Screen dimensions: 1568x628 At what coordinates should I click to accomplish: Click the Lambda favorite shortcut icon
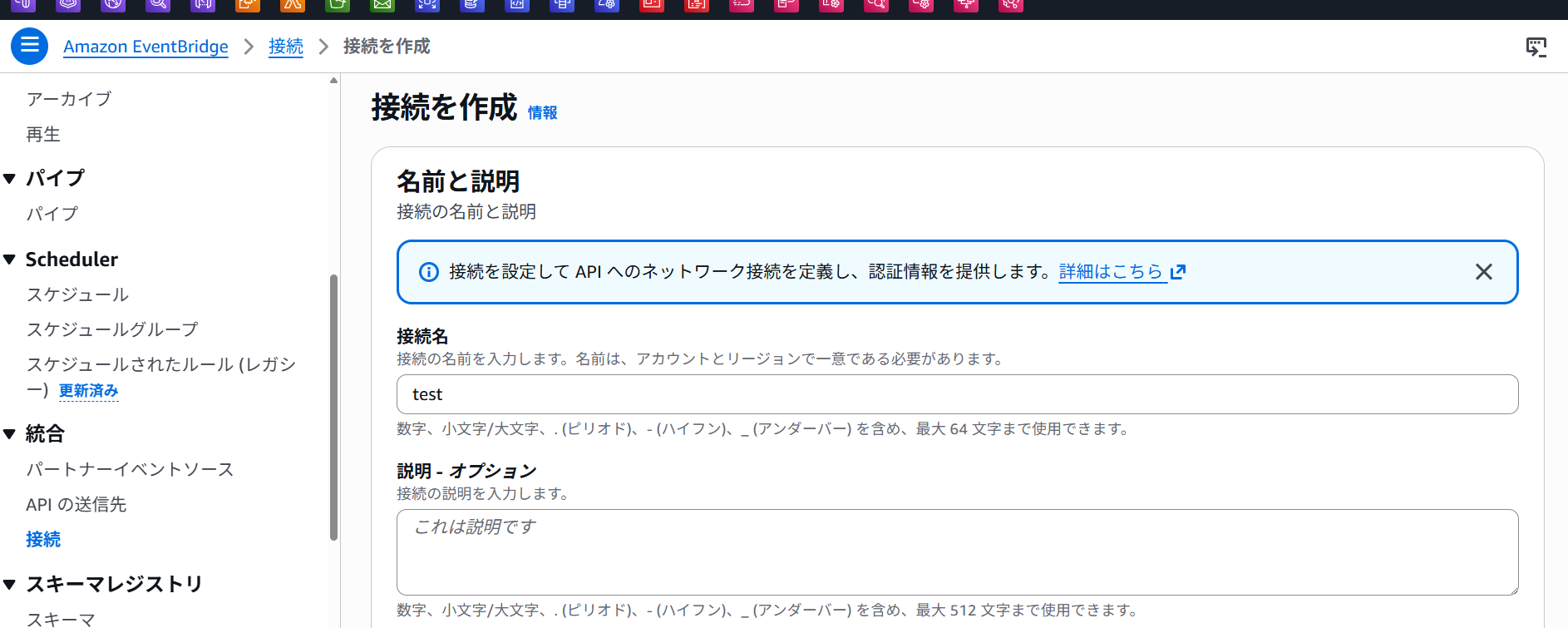pyautogui.click(x=292, y=4)
